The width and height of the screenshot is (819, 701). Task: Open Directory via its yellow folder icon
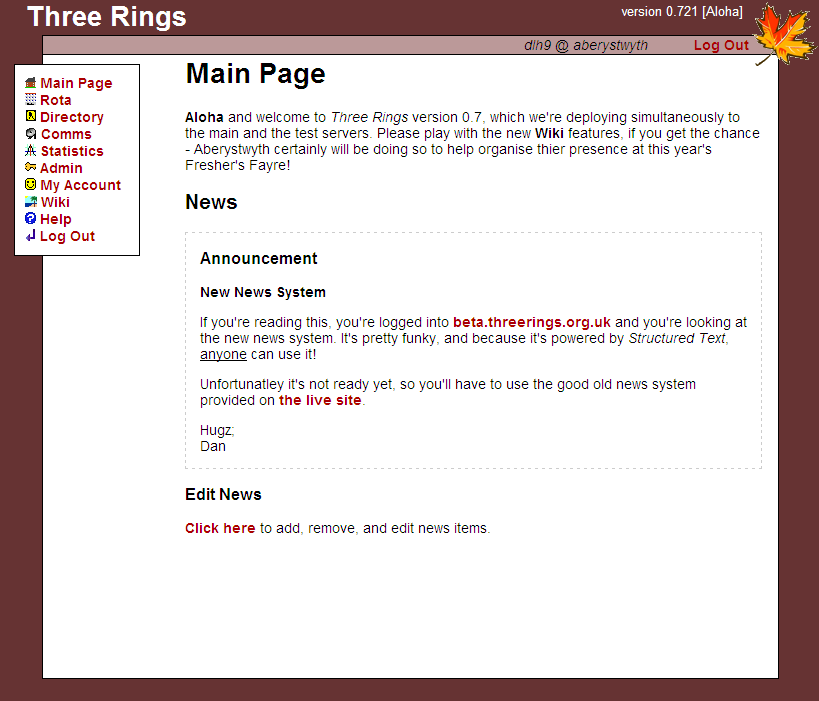pos(32,117)
